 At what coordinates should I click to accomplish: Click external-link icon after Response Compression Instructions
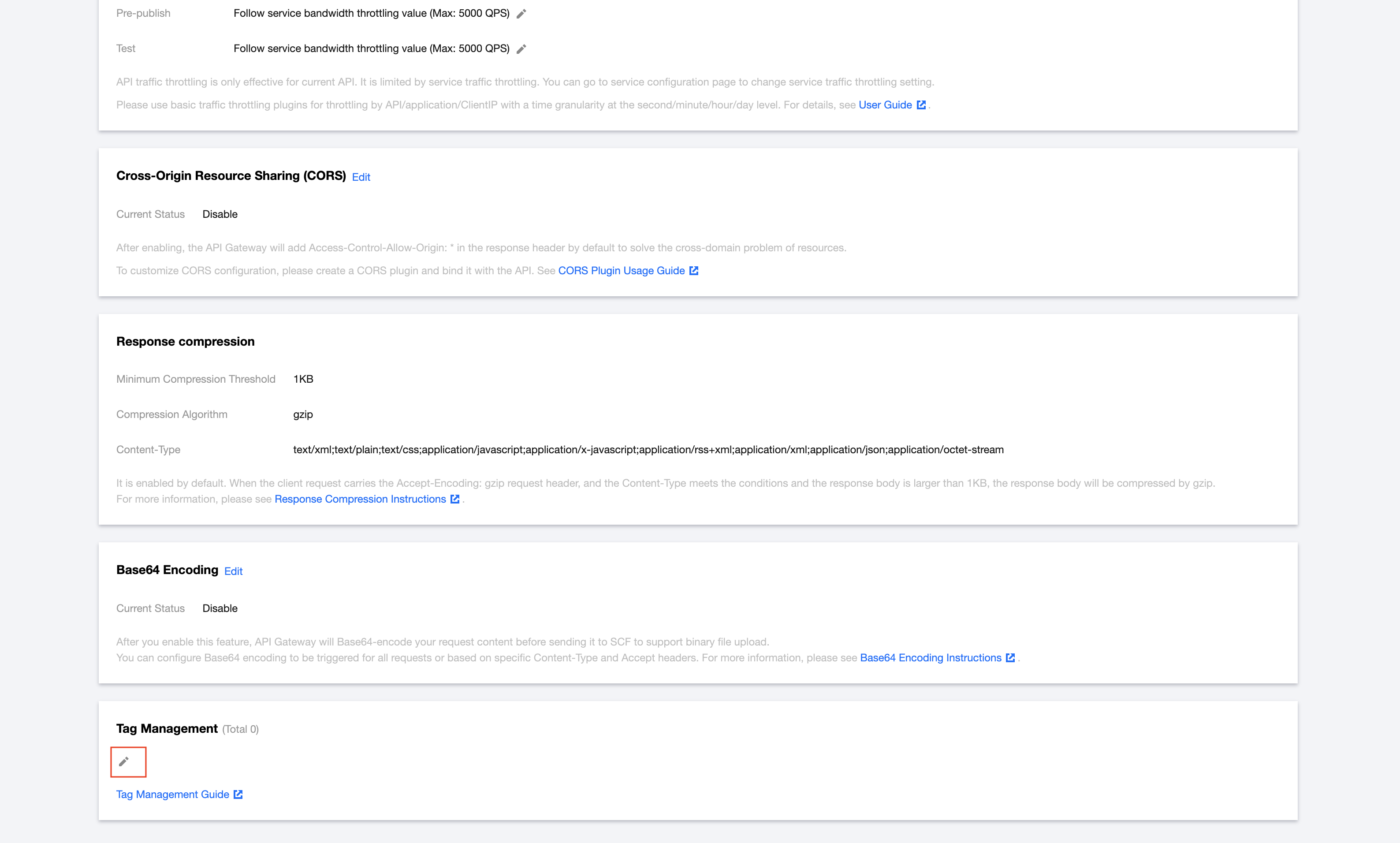(x=455, y=500)
